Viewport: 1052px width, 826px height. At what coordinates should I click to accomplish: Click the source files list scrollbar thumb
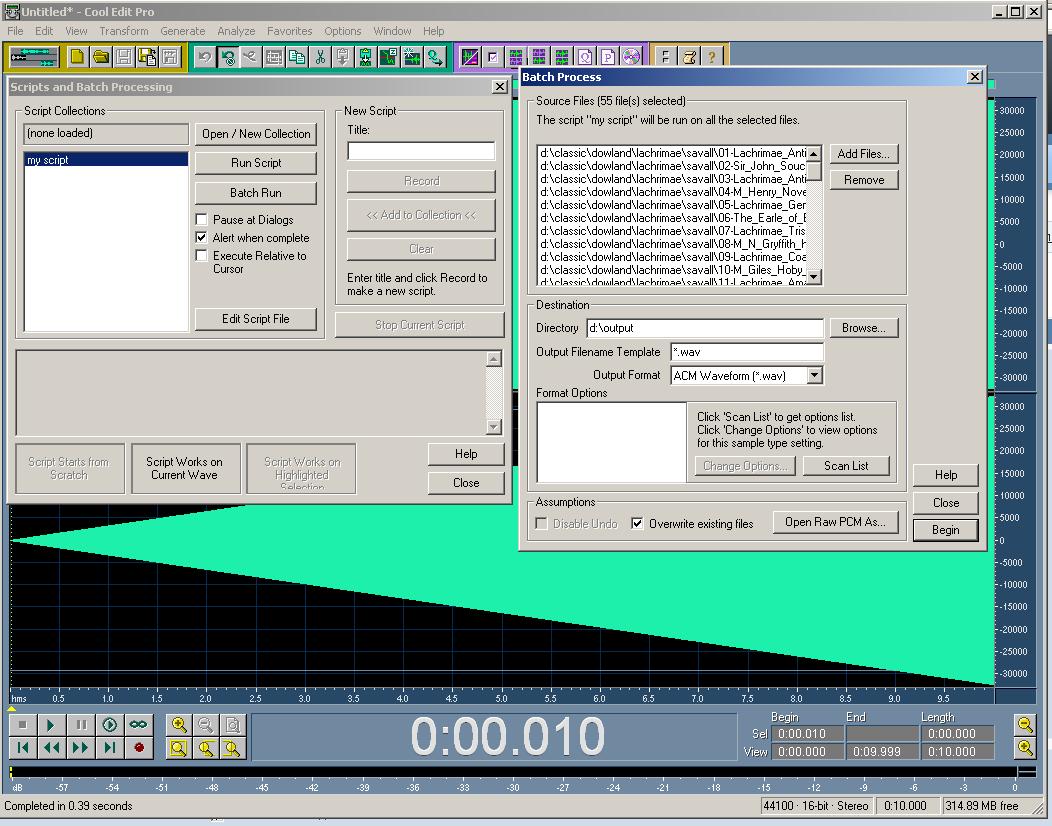point(814,171)
